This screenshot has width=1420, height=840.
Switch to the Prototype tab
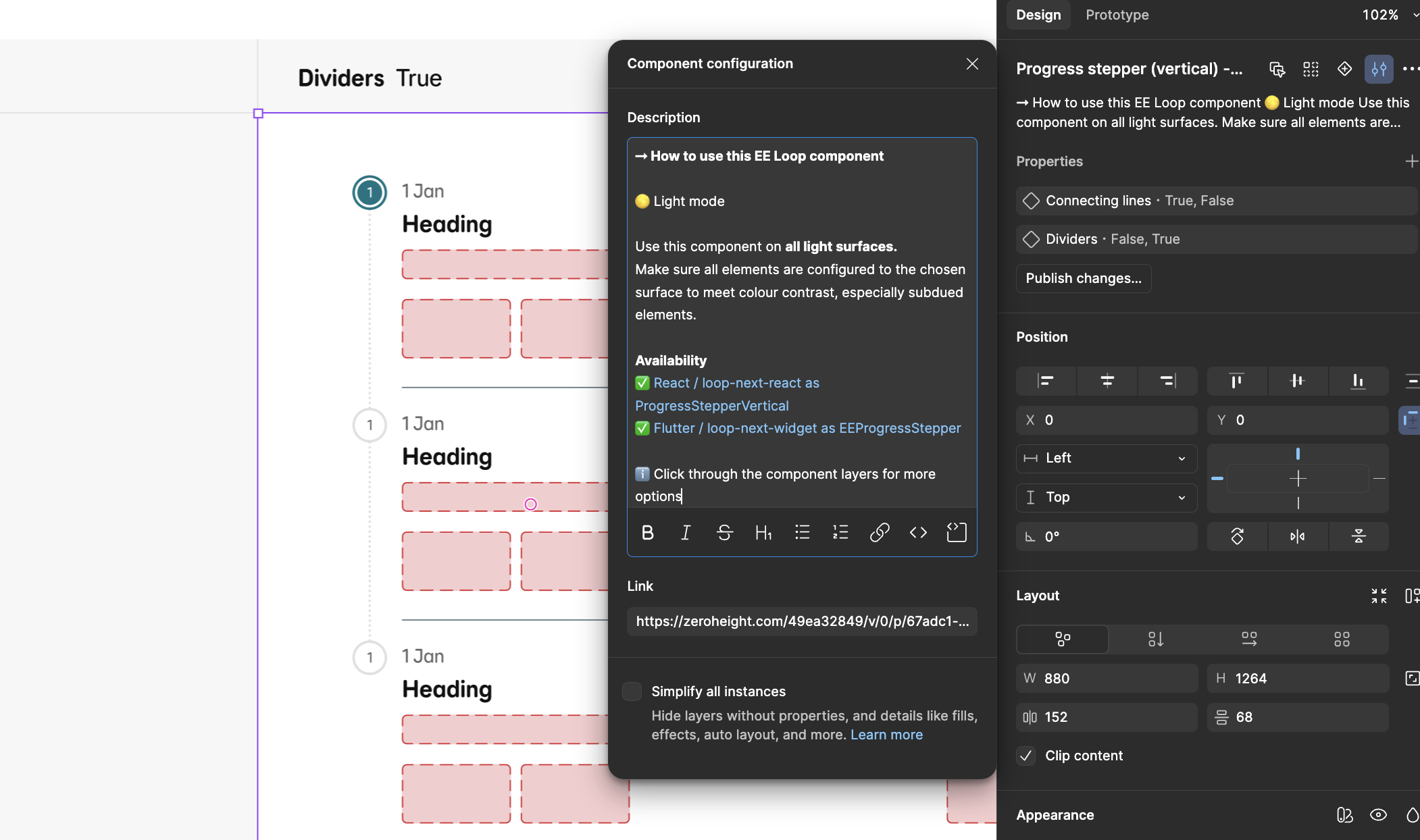pyautogui.click(x=1117, y=15)
